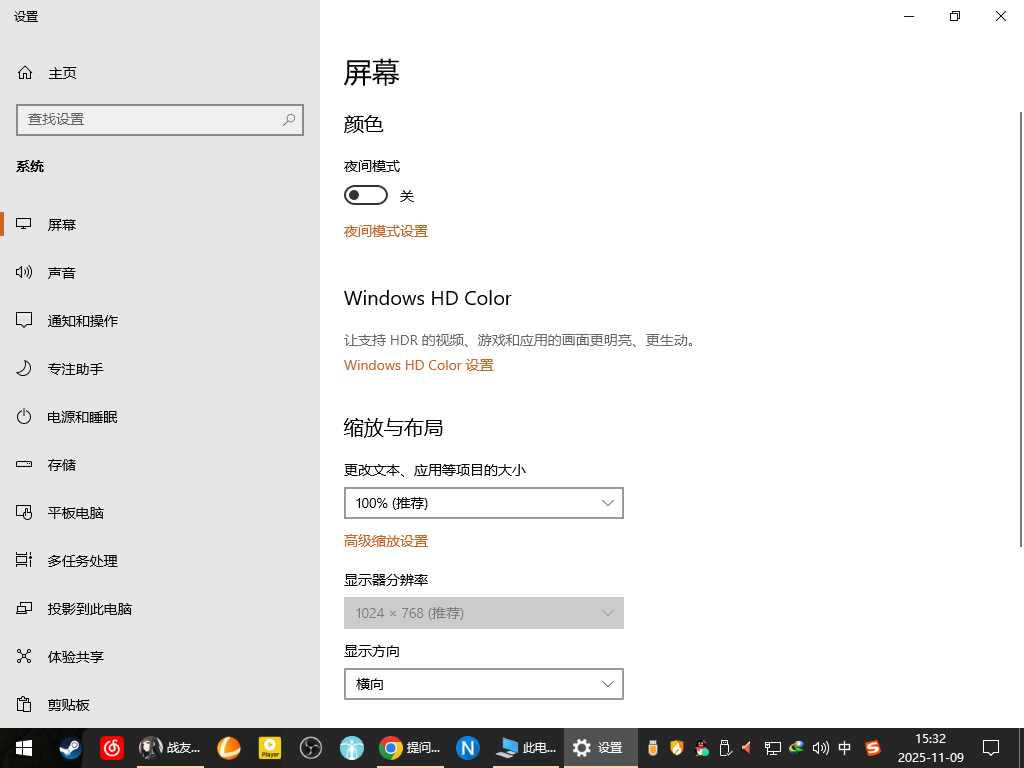Minimize the Settings window
The width and height of the screenshot is (1024, 768).
pos(909,16)
